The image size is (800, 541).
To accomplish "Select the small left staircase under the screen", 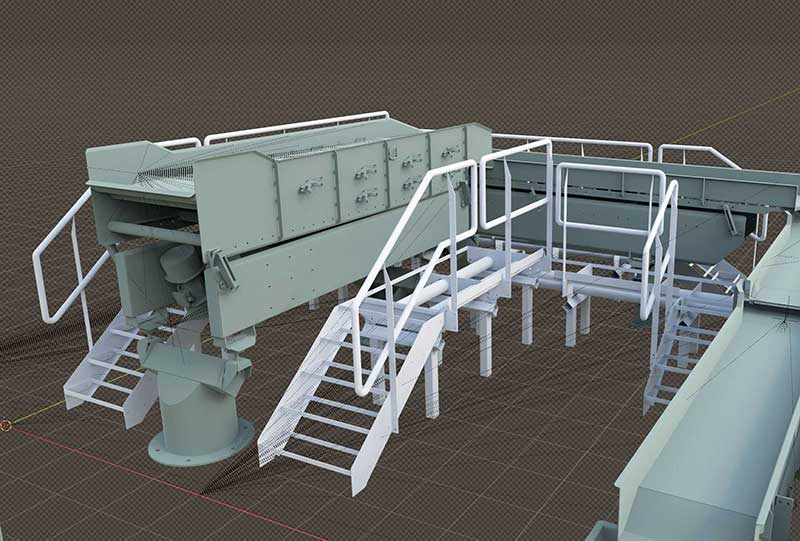I will tap(110, 366).
